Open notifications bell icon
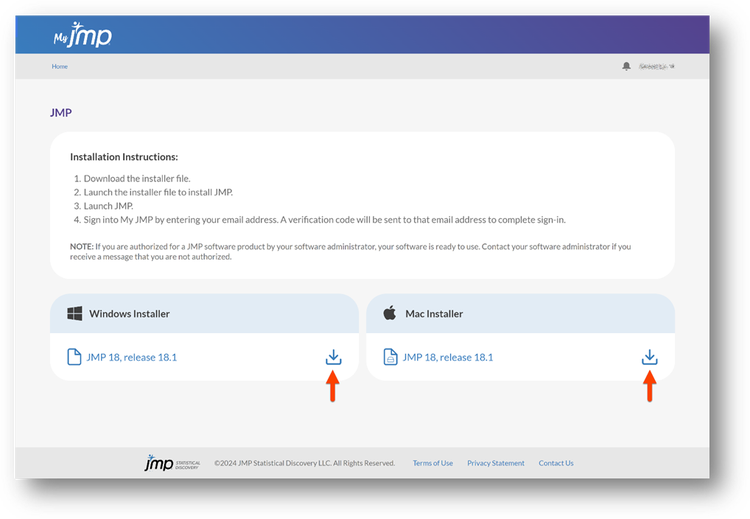This screenshot has height=519, width=750. 626,66
